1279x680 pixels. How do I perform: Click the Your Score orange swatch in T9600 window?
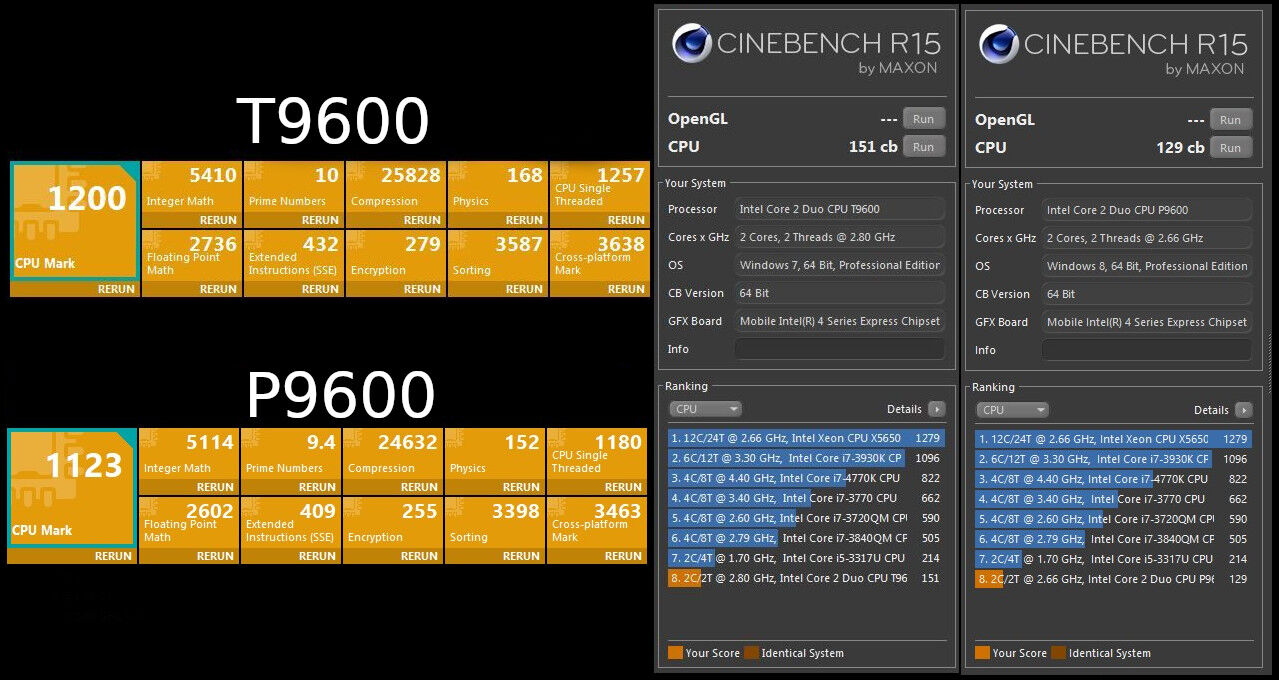pos(675,653)
